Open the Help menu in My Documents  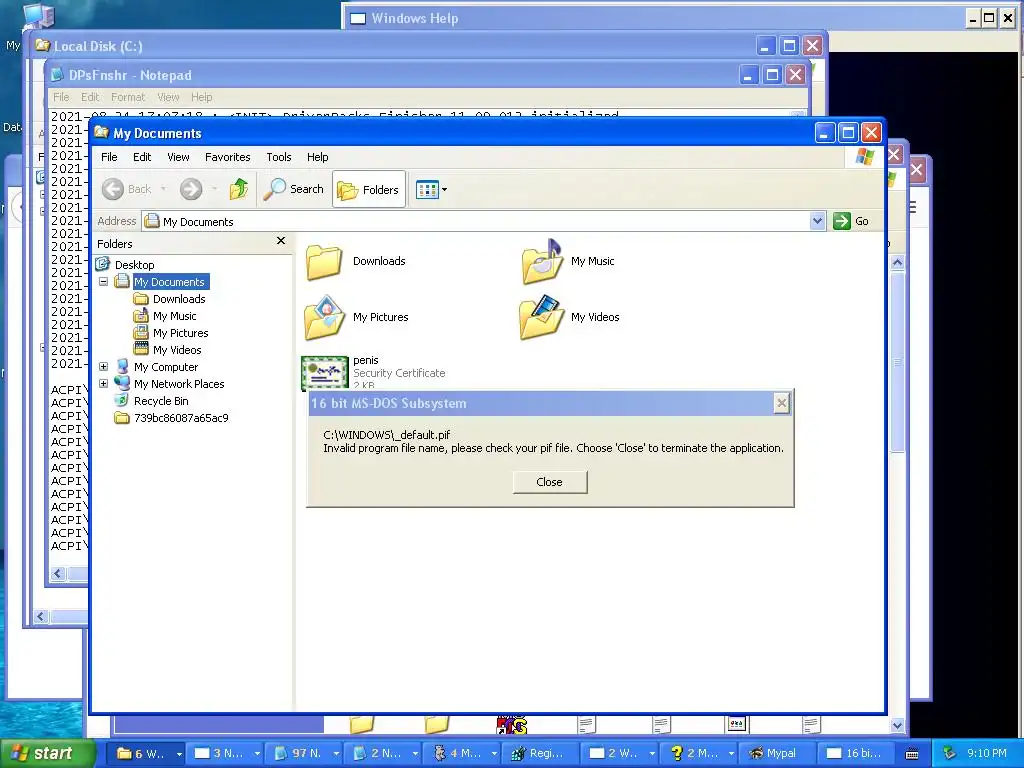(317, 157)
